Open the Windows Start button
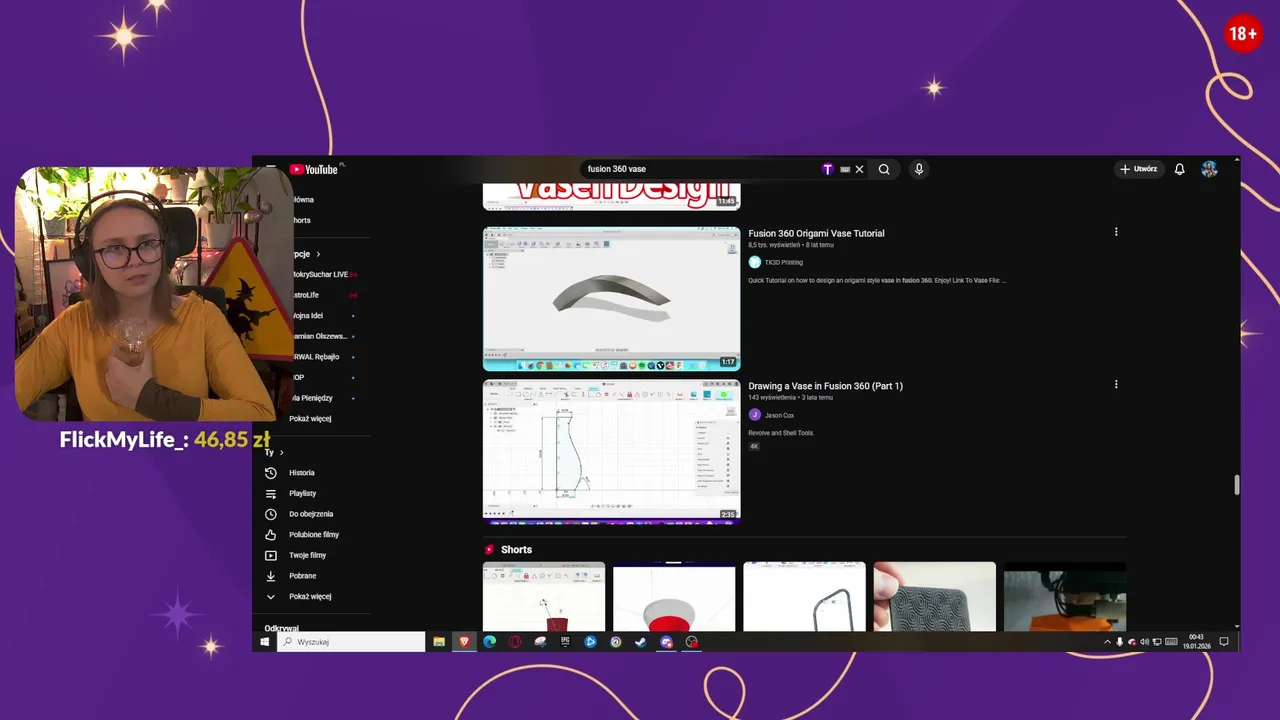Screen dimensions: 1280x720 point(265,642)
